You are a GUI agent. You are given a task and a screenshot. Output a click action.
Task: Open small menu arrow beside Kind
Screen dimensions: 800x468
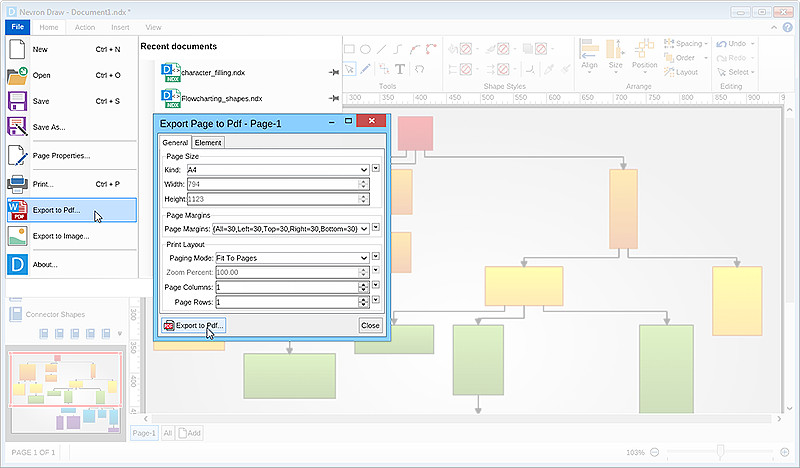click(x=376, y=168)
